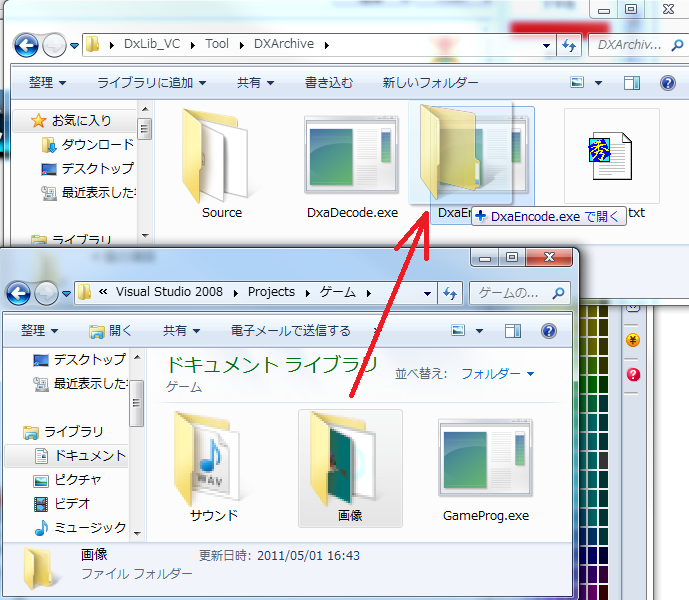Viewport: 689px width, 600px height.
Task: Select GameProg.exe file
Action: click(486, 470)
